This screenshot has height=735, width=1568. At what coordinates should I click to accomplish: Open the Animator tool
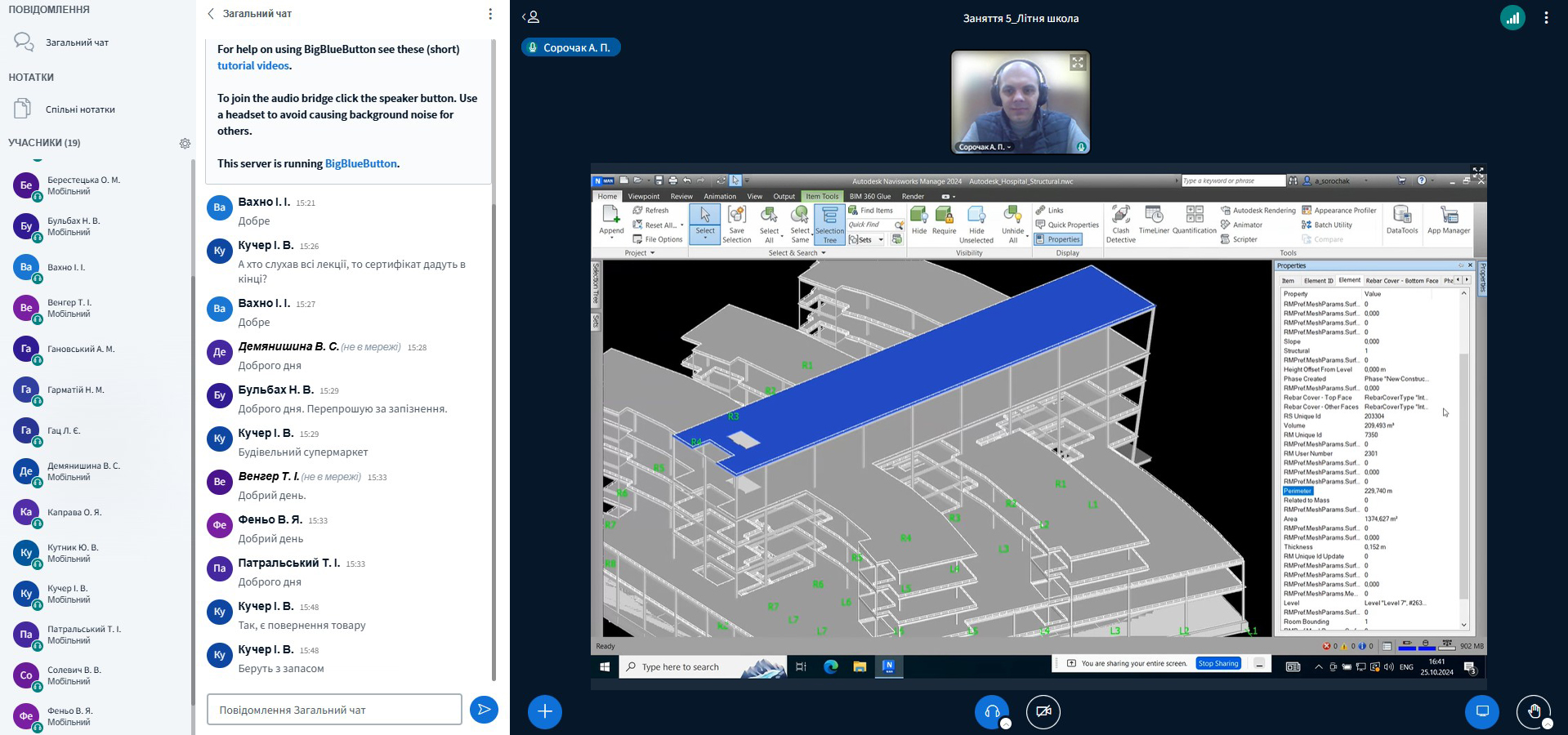point(1242,225)
